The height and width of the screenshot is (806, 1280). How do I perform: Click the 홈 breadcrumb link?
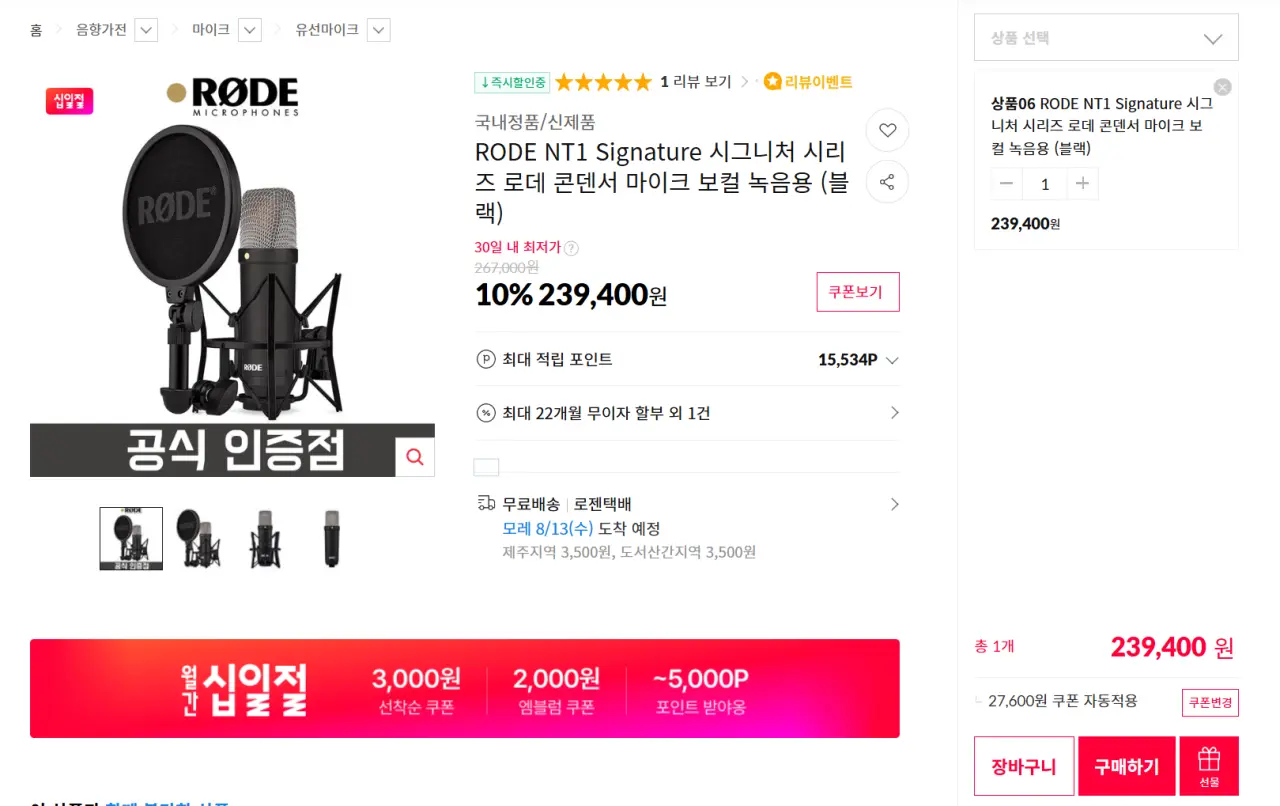(36, 30)
